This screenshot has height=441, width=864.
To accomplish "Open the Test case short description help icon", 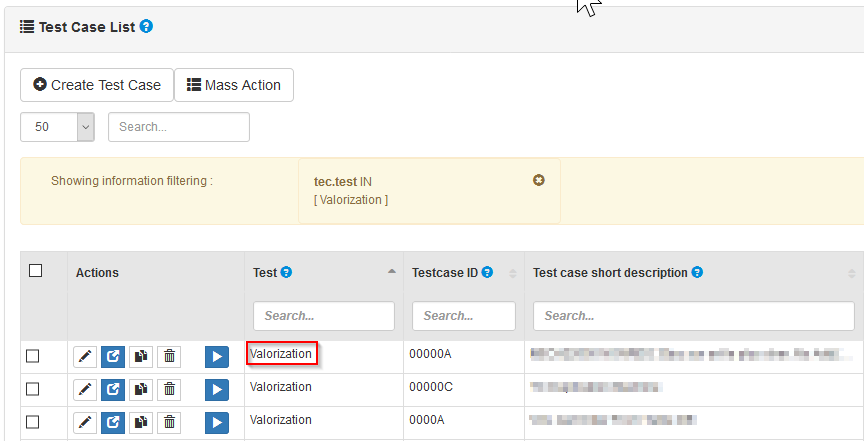I will pyautogui.click(x=697, y=272).
